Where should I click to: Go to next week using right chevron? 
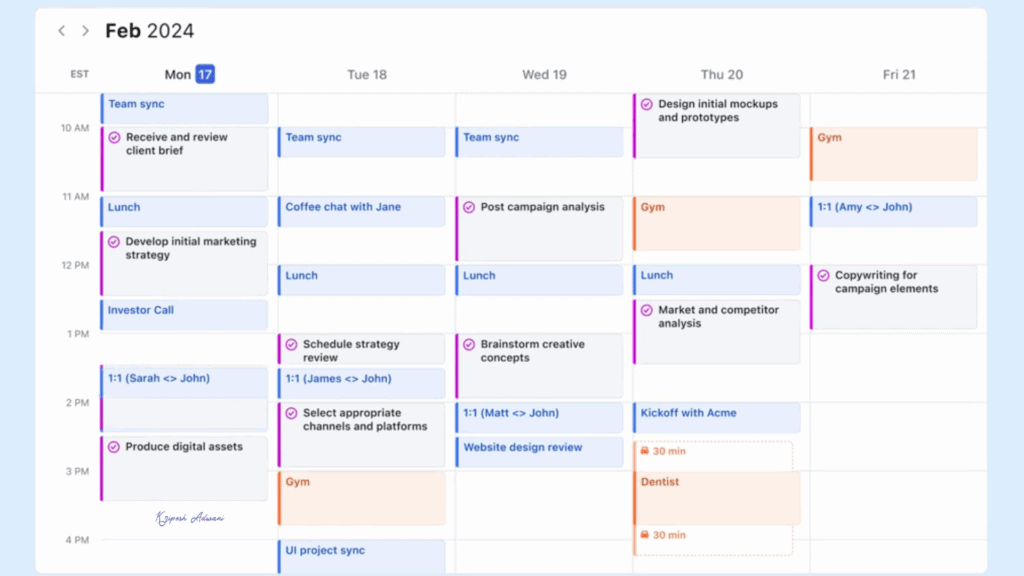click(x=85, y=31)
